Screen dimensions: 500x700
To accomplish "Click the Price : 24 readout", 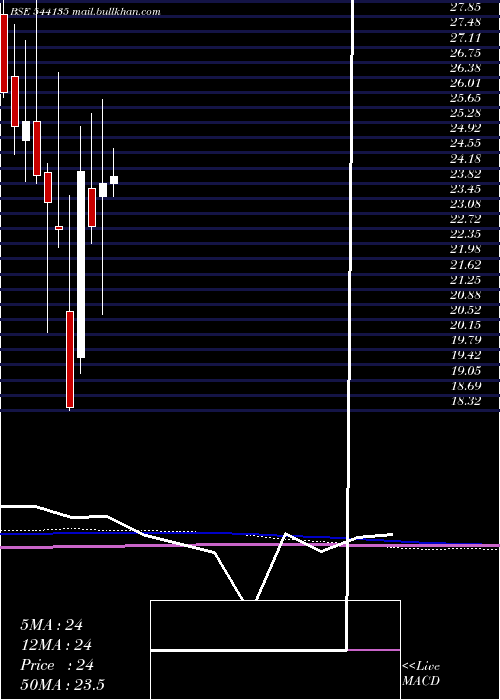I will (x=57, y=665).
